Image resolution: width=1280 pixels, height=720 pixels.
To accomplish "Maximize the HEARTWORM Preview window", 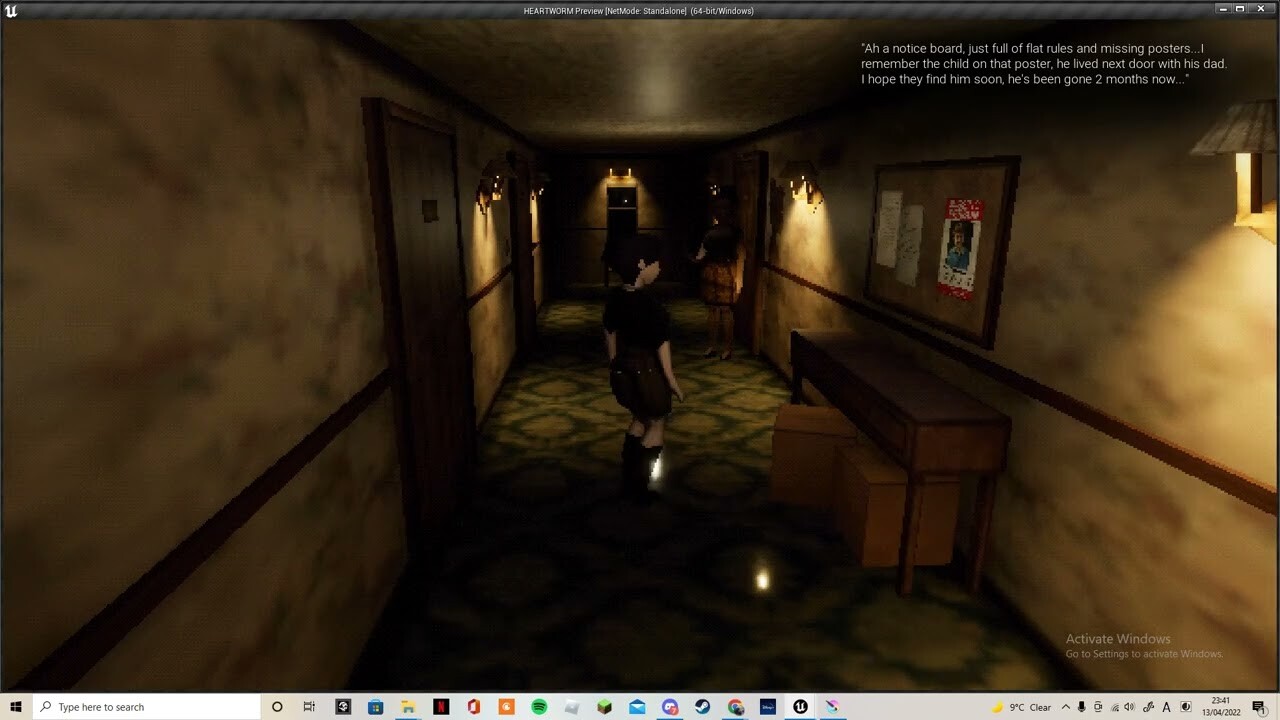I will [x=1240, y=9].
